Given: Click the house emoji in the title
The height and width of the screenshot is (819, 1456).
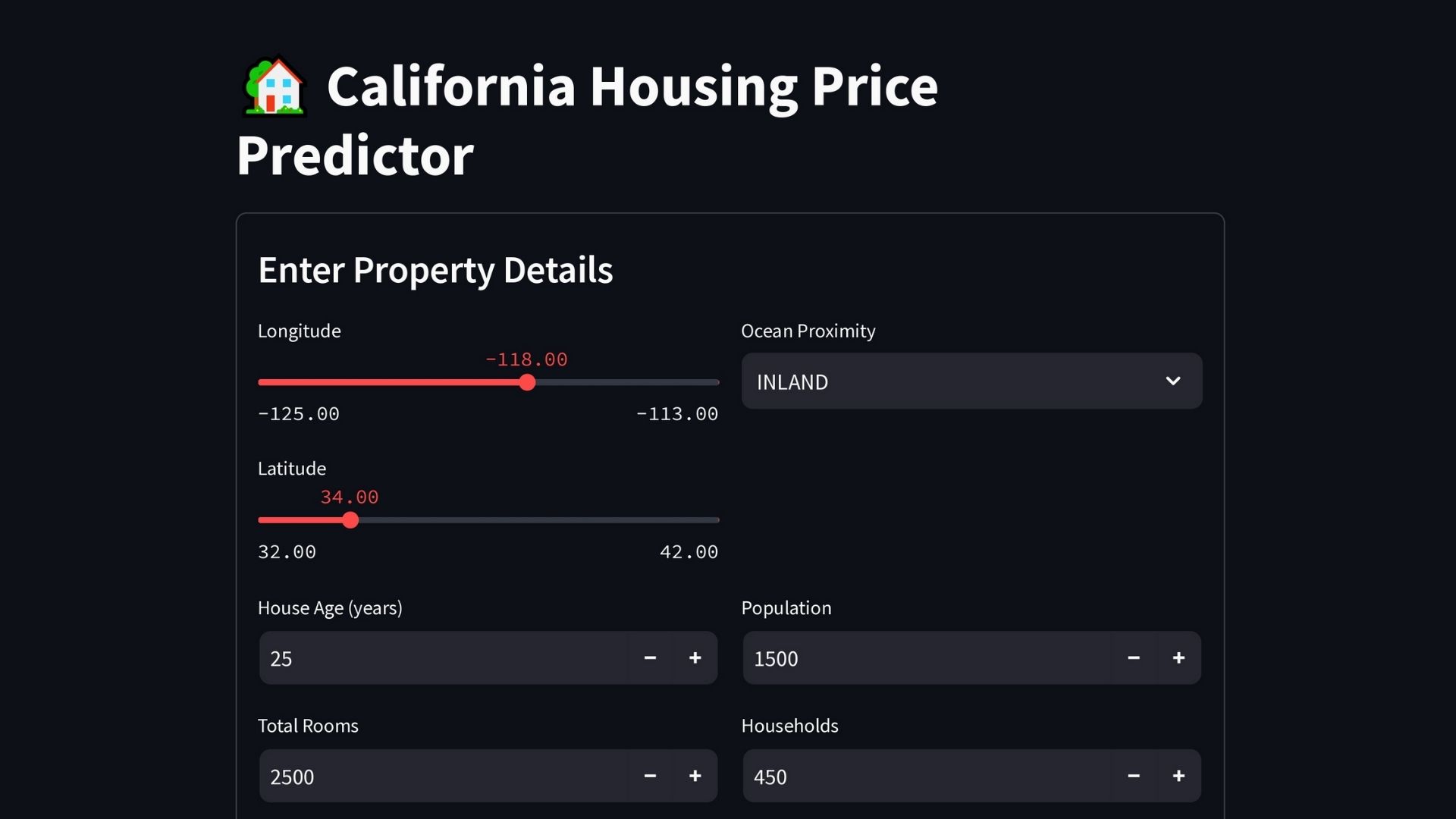Looking at the screenshot, I should [275, 87].
